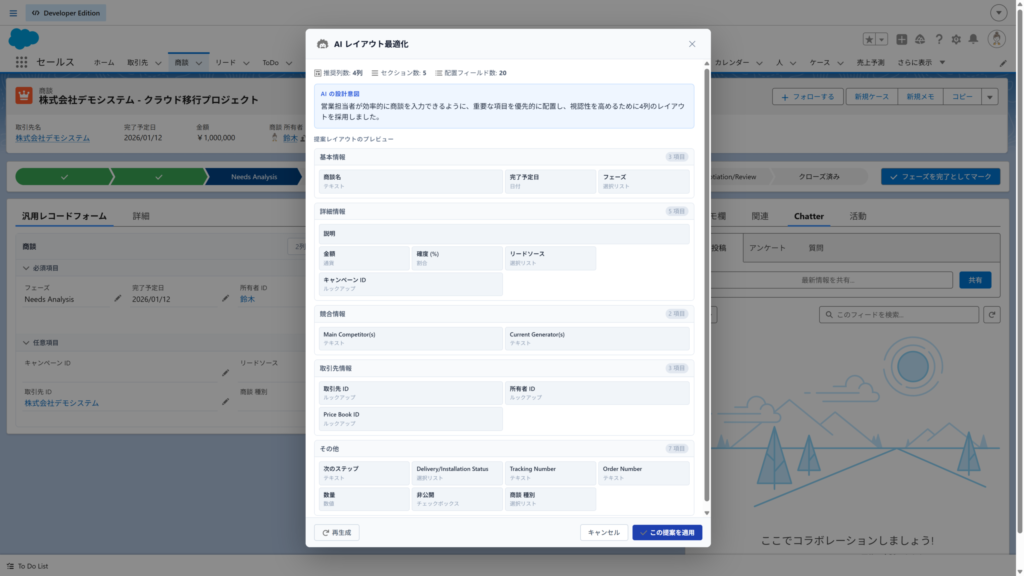Open global actions with the plus icon
This screenshot has height=576, width=1024.
pyautogui.click(x=902, y=39)
